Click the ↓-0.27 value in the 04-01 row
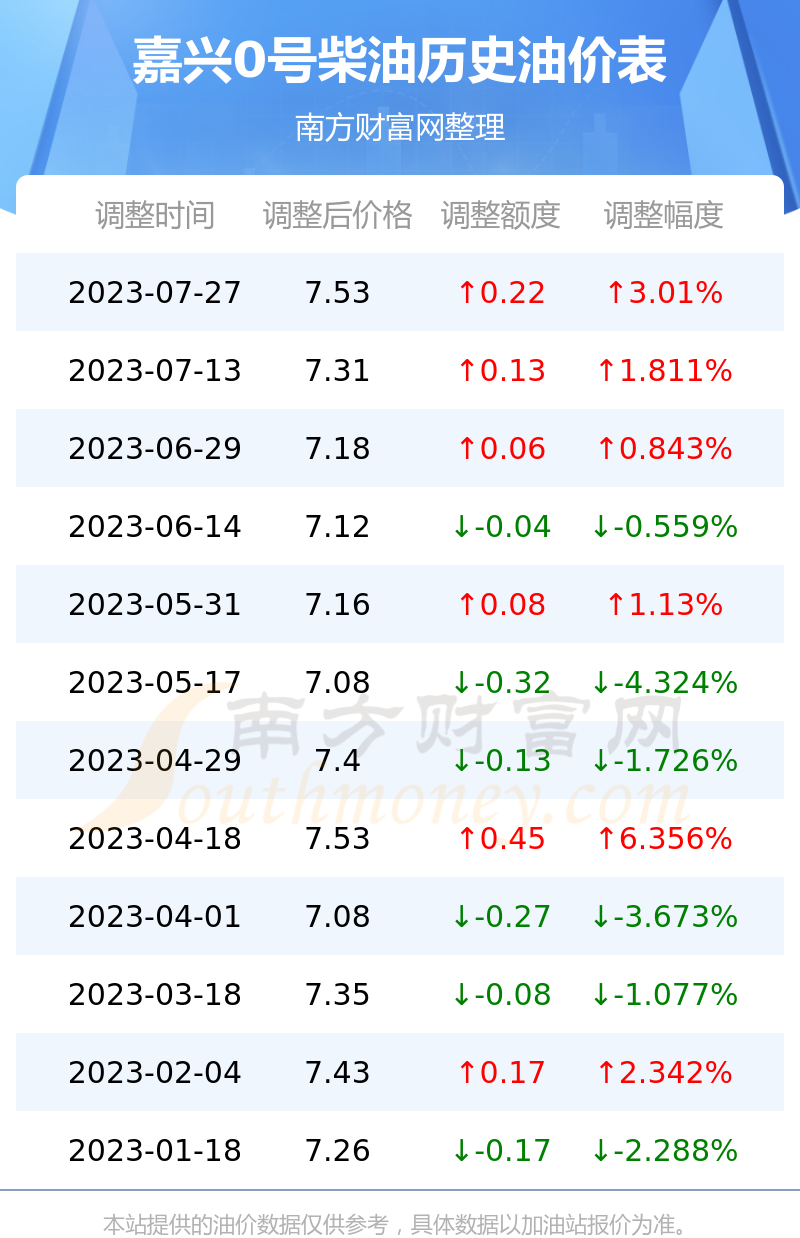 501,917
